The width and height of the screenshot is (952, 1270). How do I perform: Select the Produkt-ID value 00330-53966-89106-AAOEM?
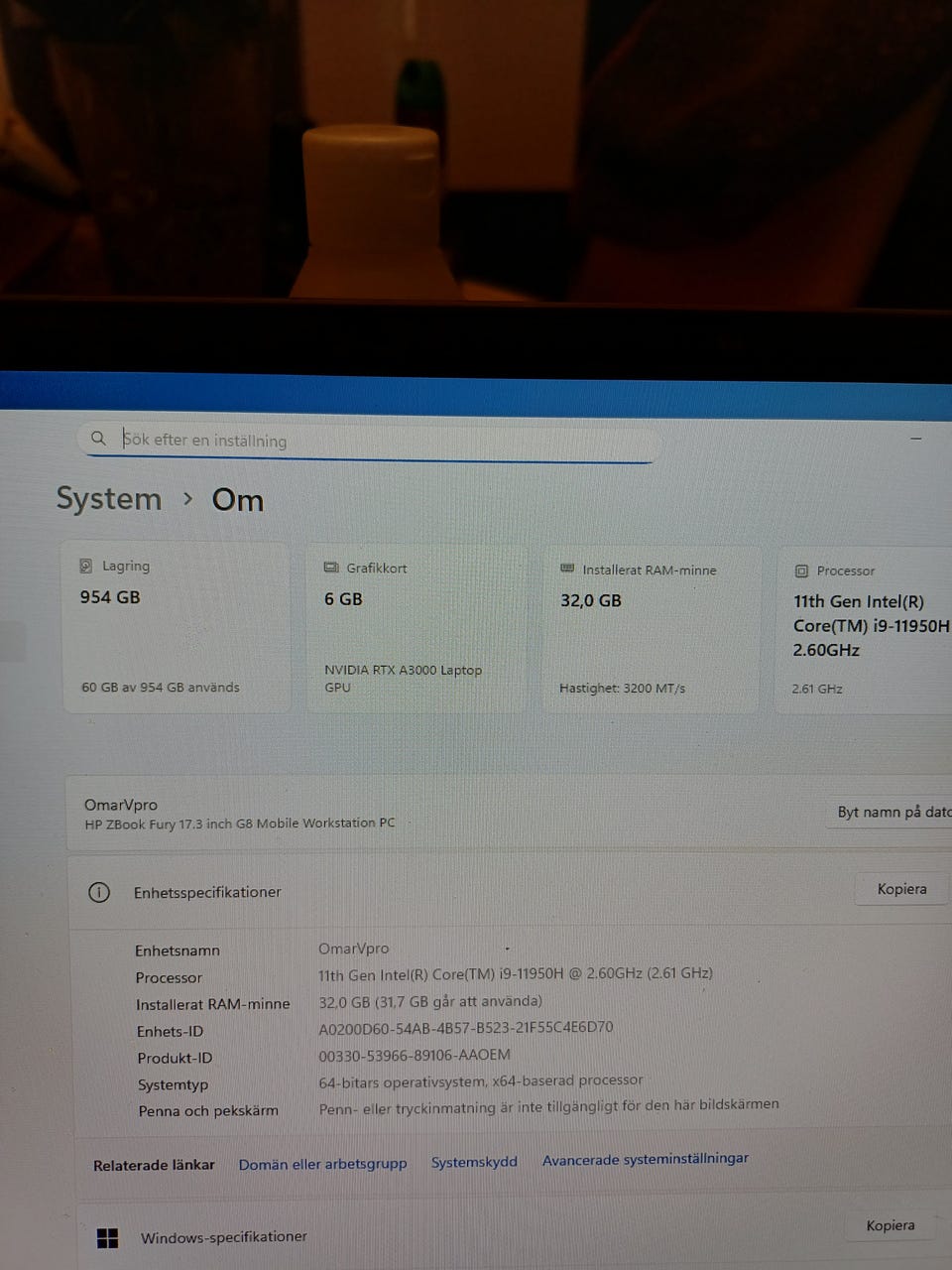click(x=415, y=1055)
